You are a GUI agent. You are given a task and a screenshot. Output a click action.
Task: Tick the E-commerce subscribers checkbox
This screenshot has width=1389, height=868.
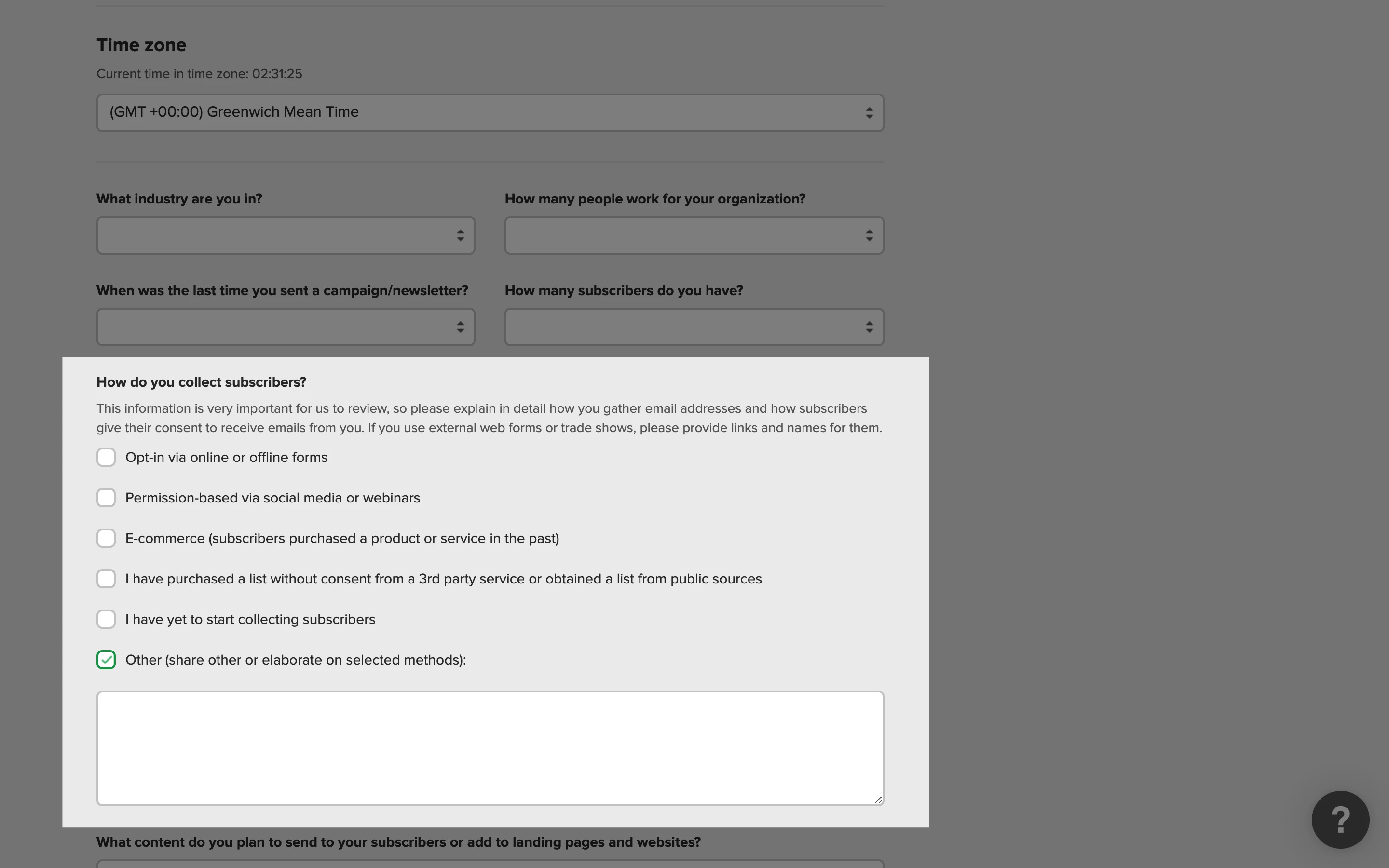tap(106, 539)
